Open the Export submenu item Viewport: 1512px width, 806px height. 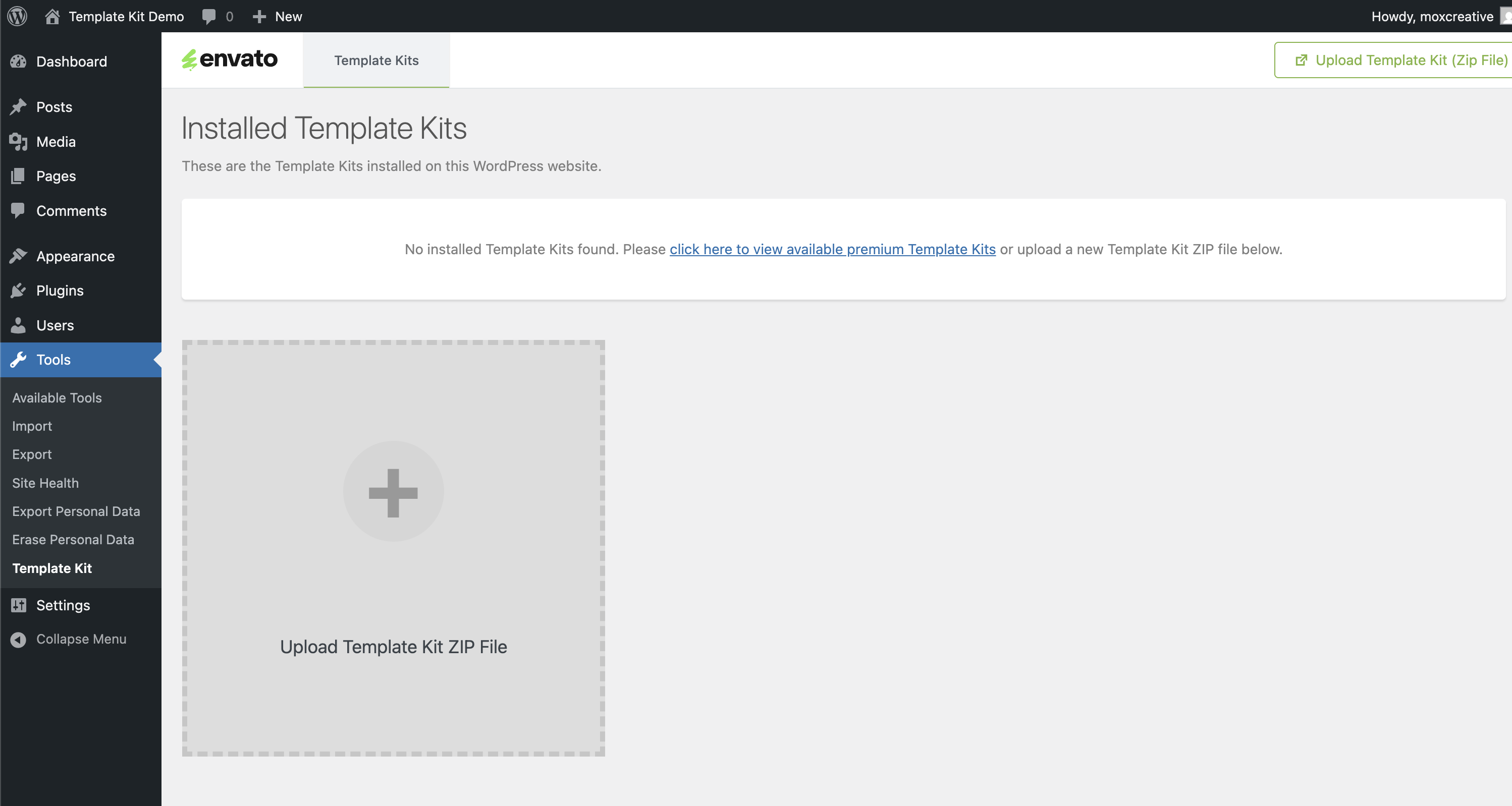[32, 454]
